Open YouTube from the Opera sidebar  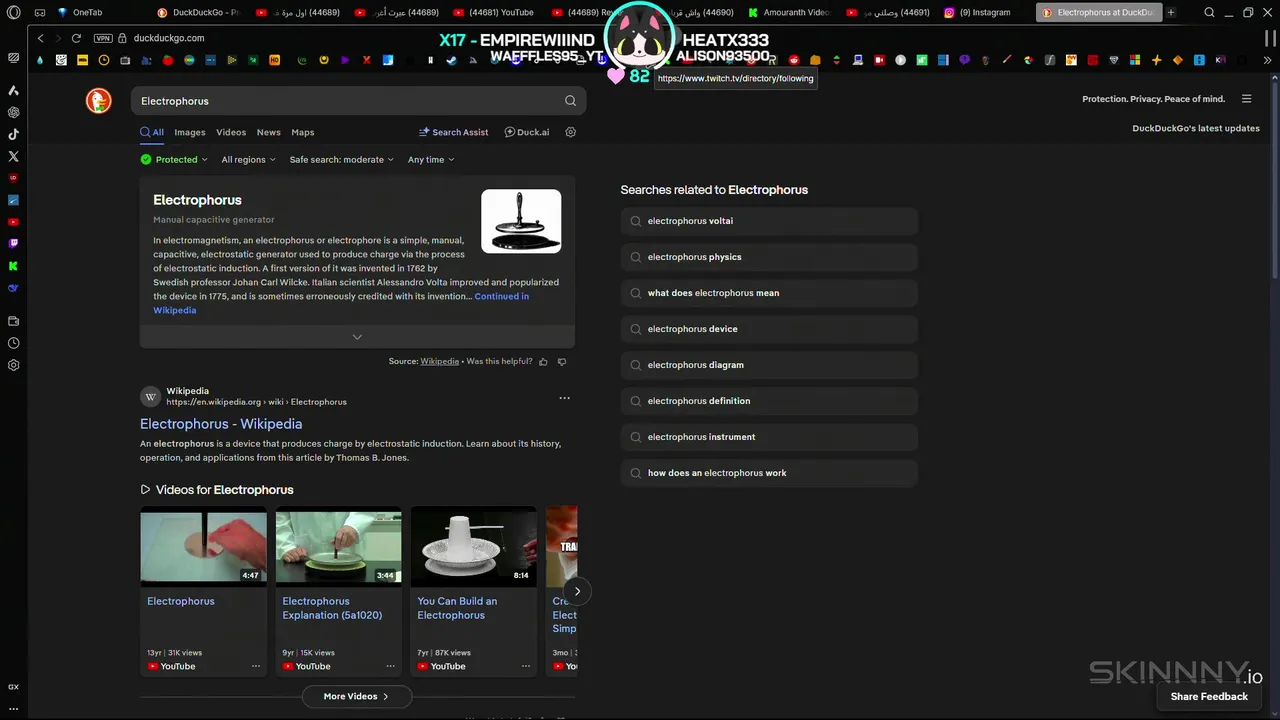[13, 222]
